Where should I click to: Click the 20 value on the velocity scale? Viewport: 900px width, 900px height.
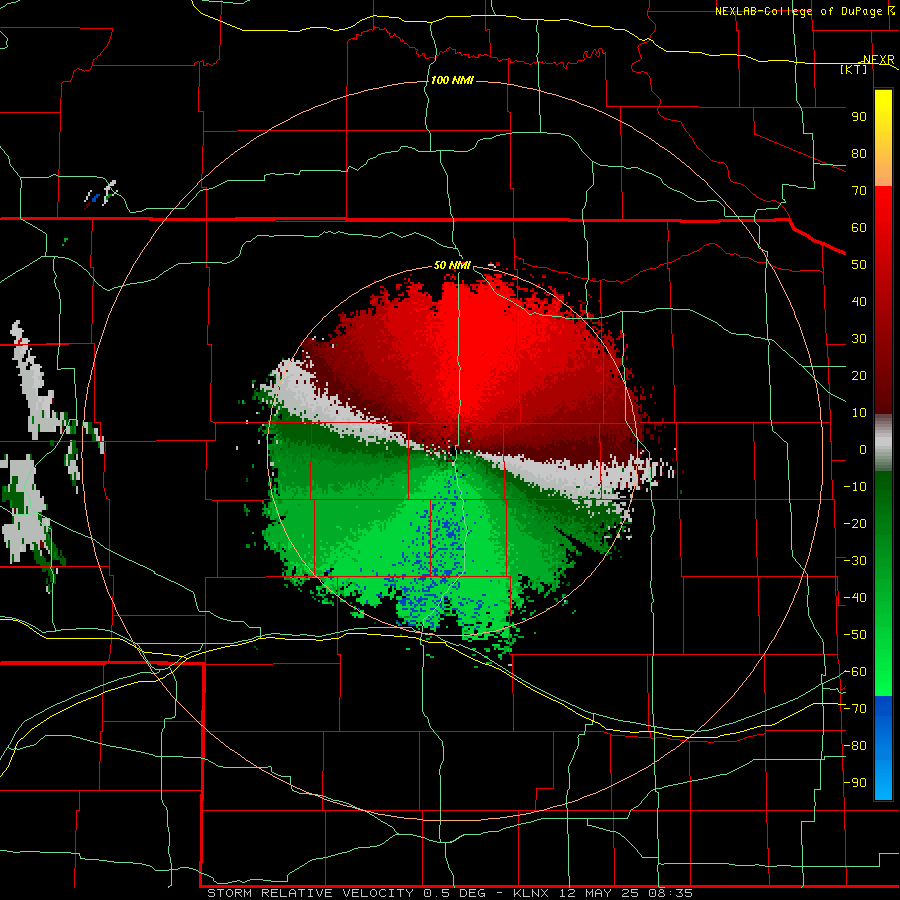(x=859, y=375)
